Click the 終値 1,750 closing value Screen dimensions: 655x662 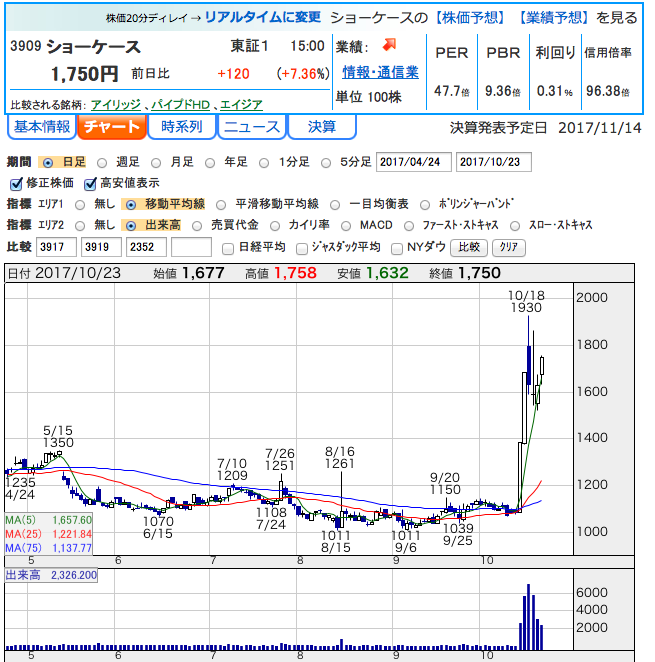point(465,273)
